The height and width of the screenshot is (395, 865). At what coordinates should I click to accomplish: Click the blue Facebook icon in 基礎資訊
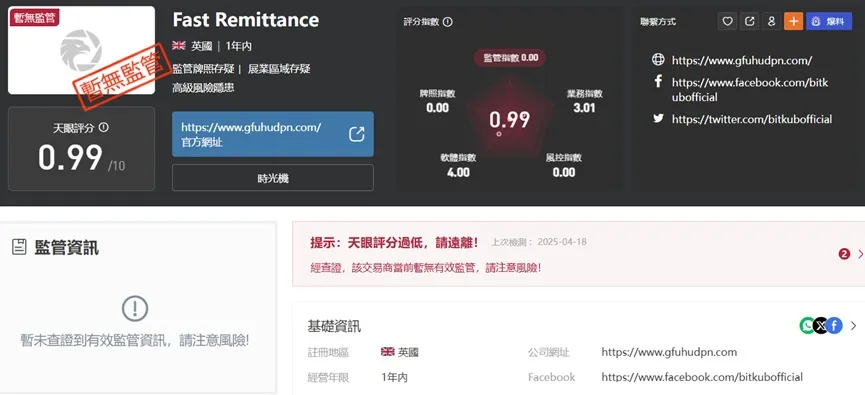coord(834,325)
